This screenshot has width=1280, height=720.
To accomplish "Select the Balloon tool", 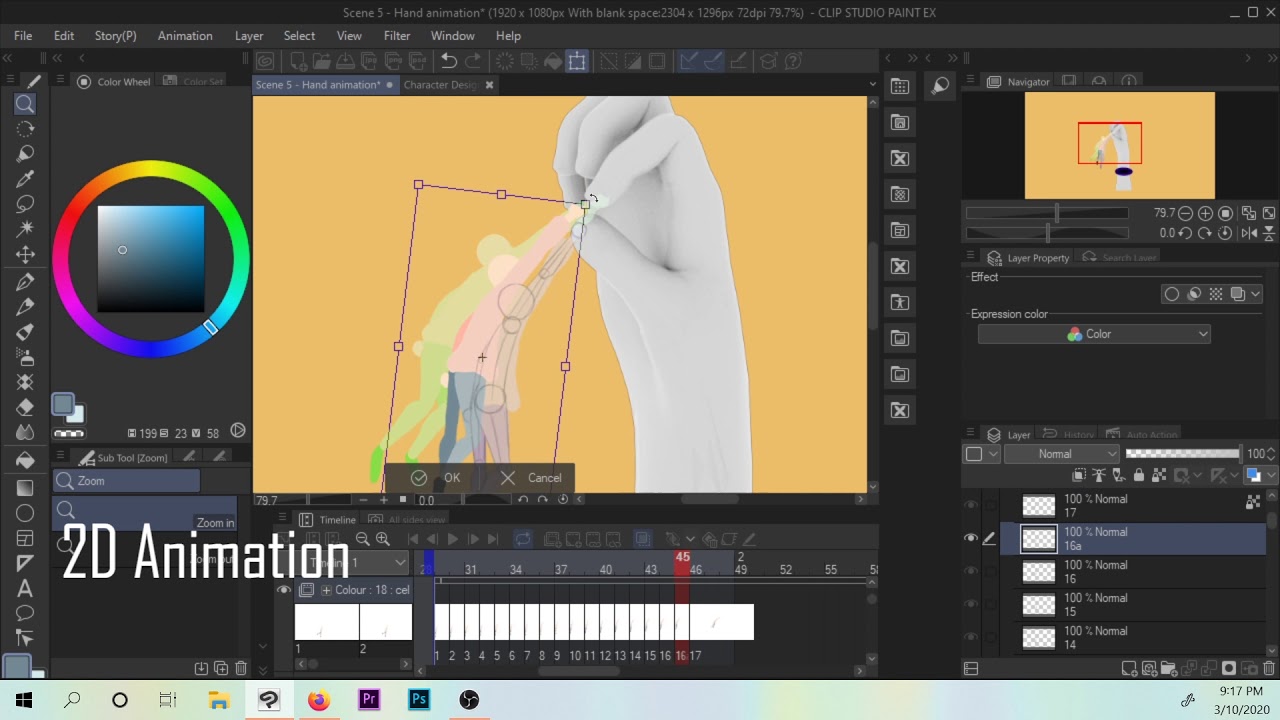I will 25,613.
